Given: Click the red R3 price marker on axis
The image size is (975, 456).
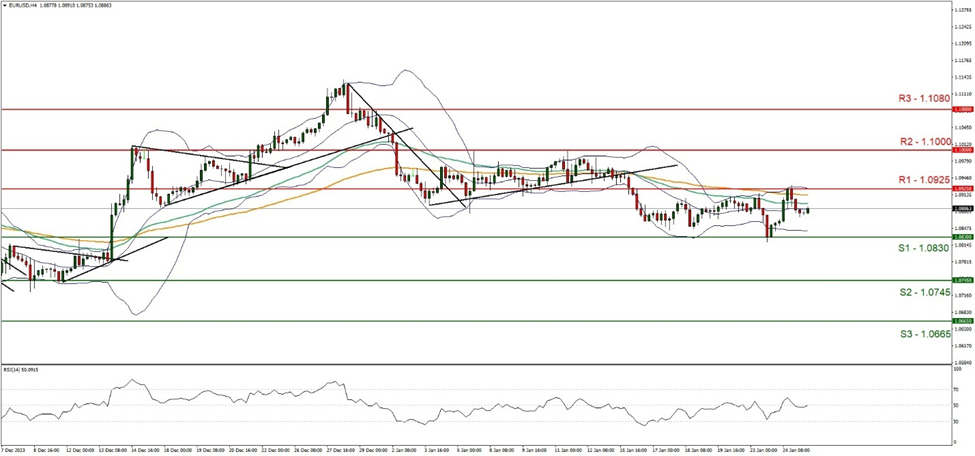Looking at the screenshot, I should pyautogui.click(x=961, y=109).
